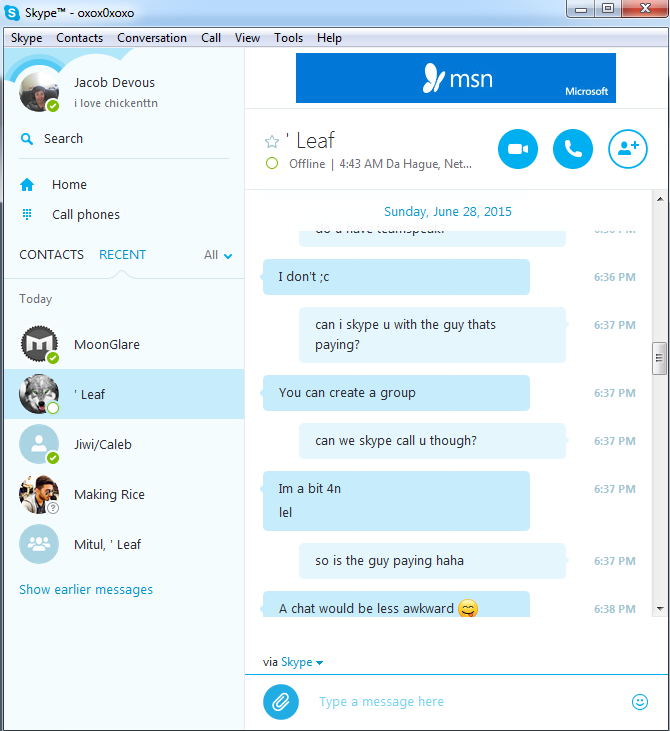Click the search magnifying glass icon

27,139
